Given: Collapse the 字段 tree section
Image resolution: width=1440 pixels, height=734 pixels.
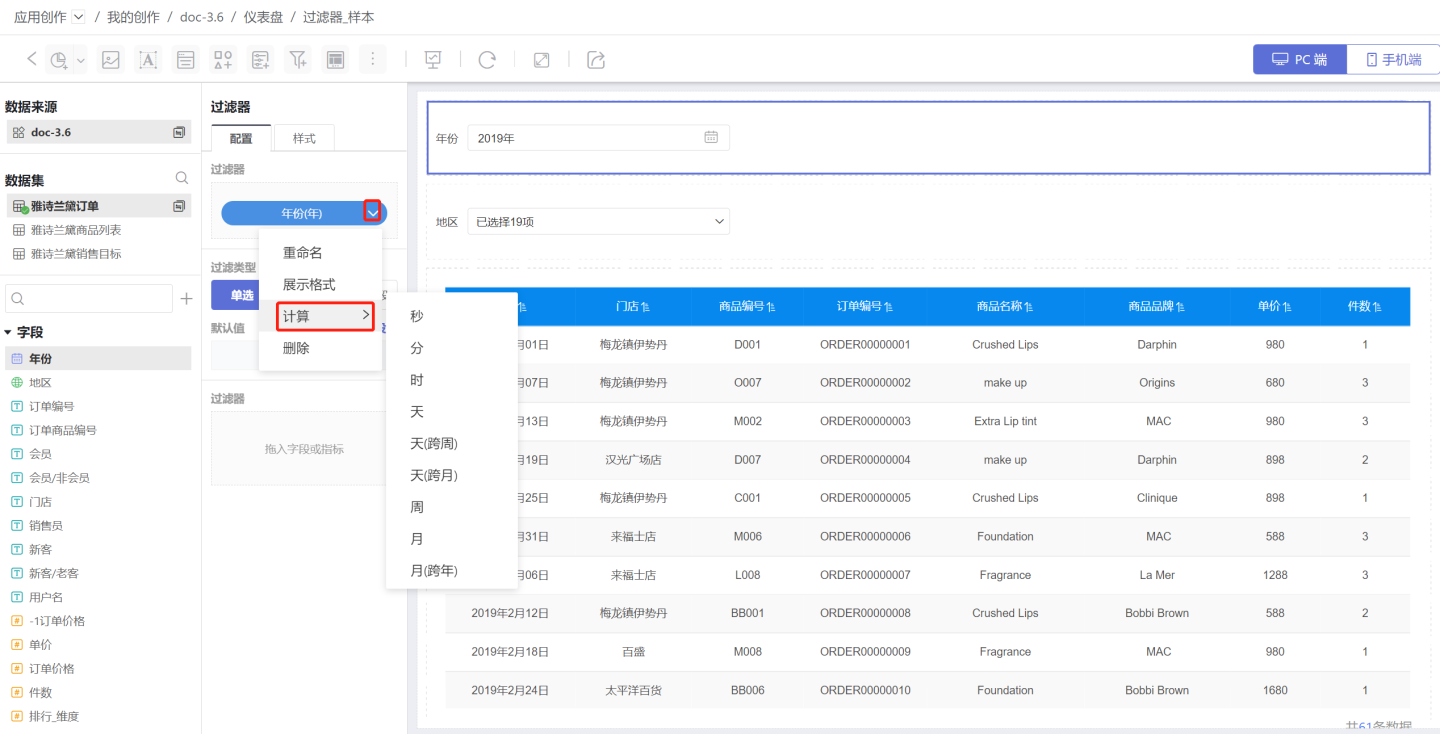Looking at the screenshot, I should 9,332.
